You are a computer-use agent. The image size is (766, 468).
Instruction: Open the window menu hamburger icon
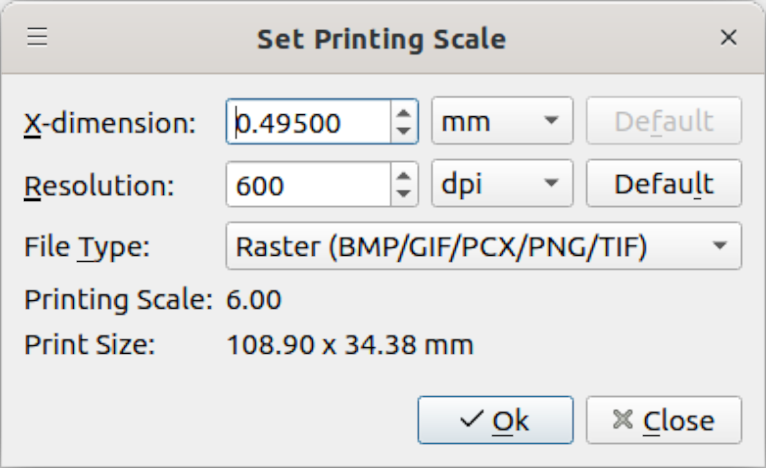[x=37, y=38]
